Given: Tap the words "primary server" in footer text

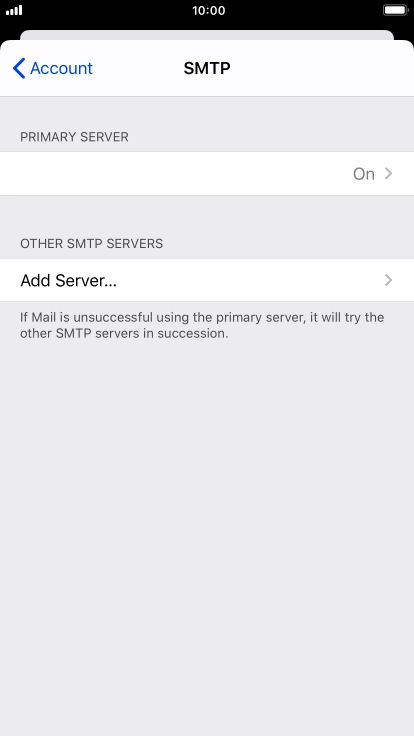Looking at the screenshot, I should click(256, 318).
